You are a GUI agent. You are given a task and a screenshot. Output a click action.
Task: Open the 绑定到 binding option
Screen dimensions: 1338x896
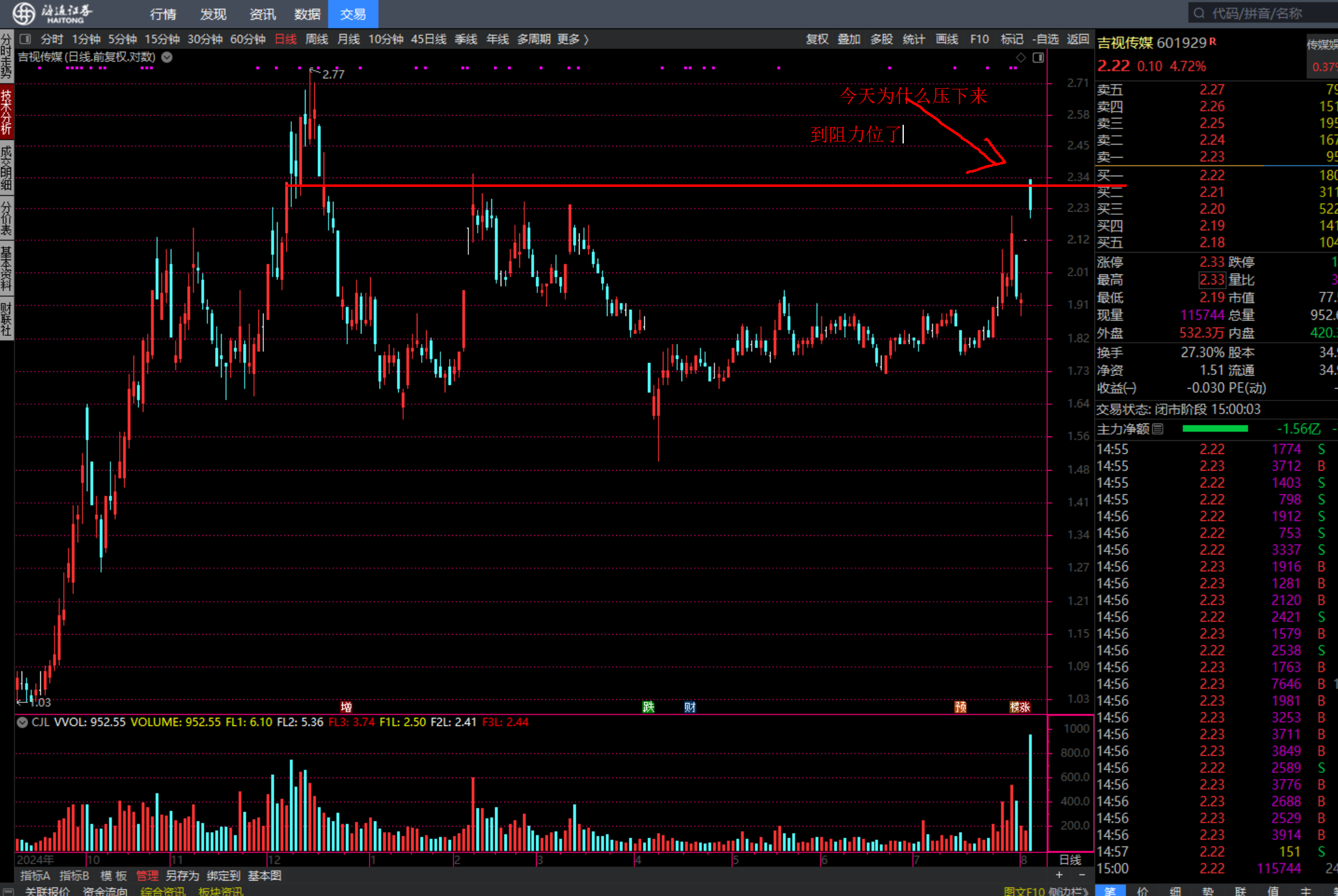pyautogui.click(x=224, y=876)
